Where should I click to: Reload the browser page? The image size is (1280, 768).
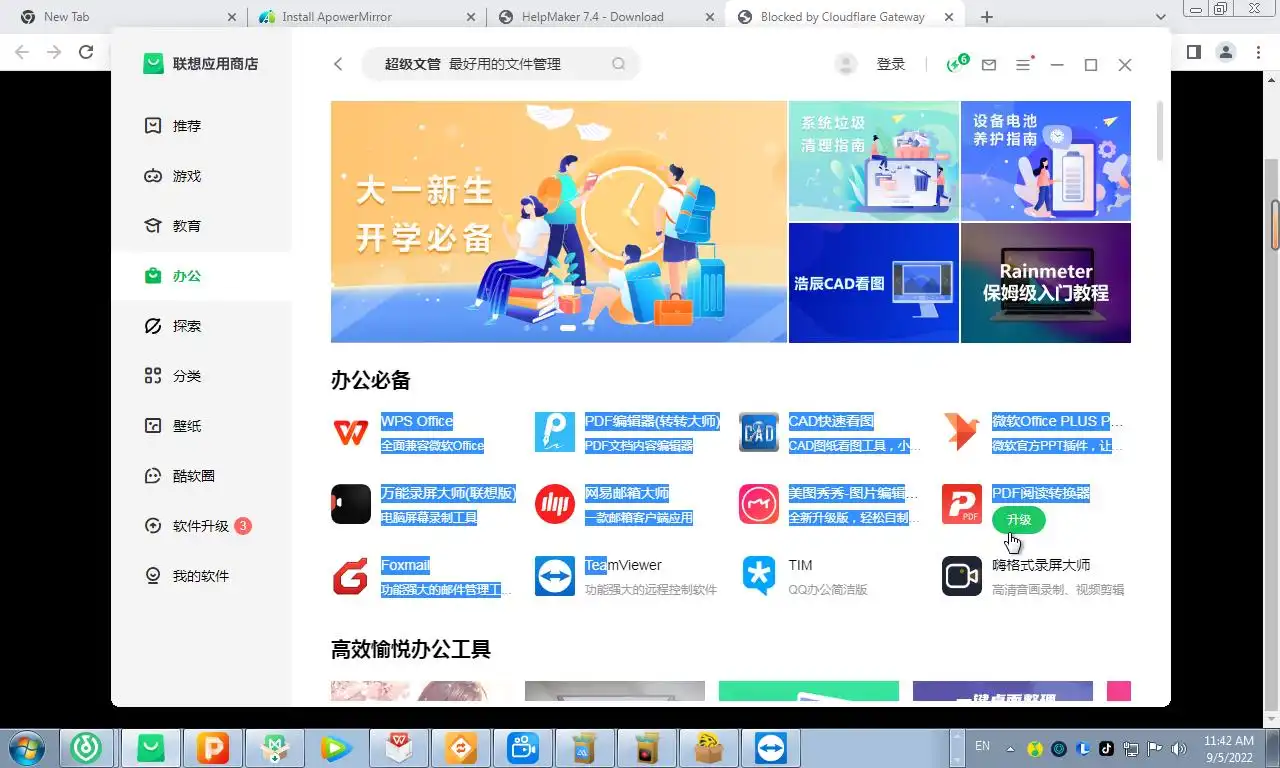pyautogui.click(x=86, y=52)
